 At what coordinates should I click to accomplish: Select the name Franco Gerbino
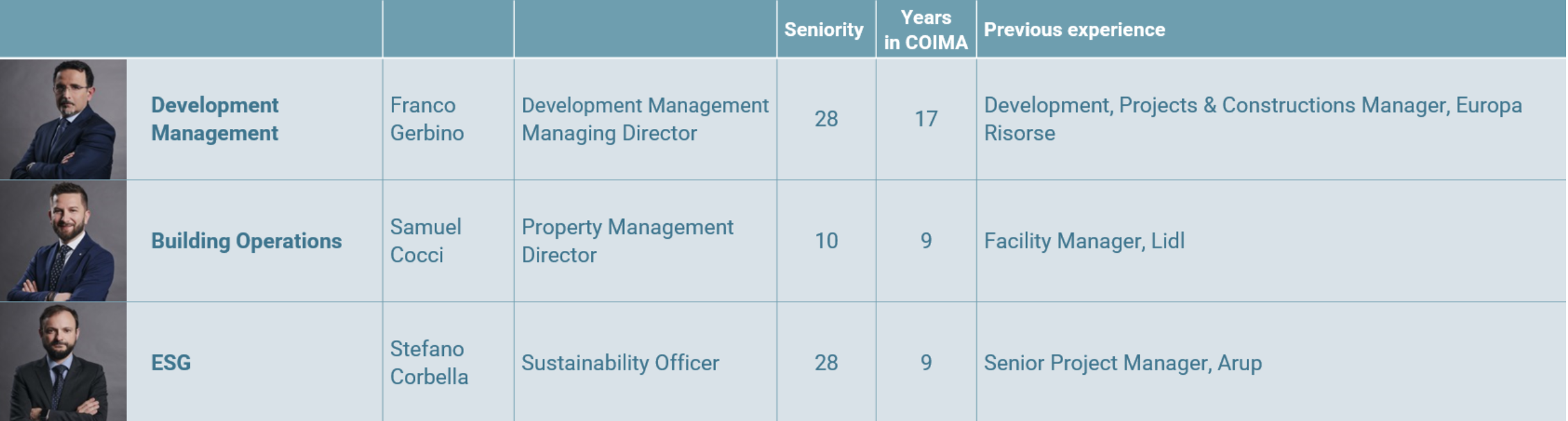tap(427, 119)
